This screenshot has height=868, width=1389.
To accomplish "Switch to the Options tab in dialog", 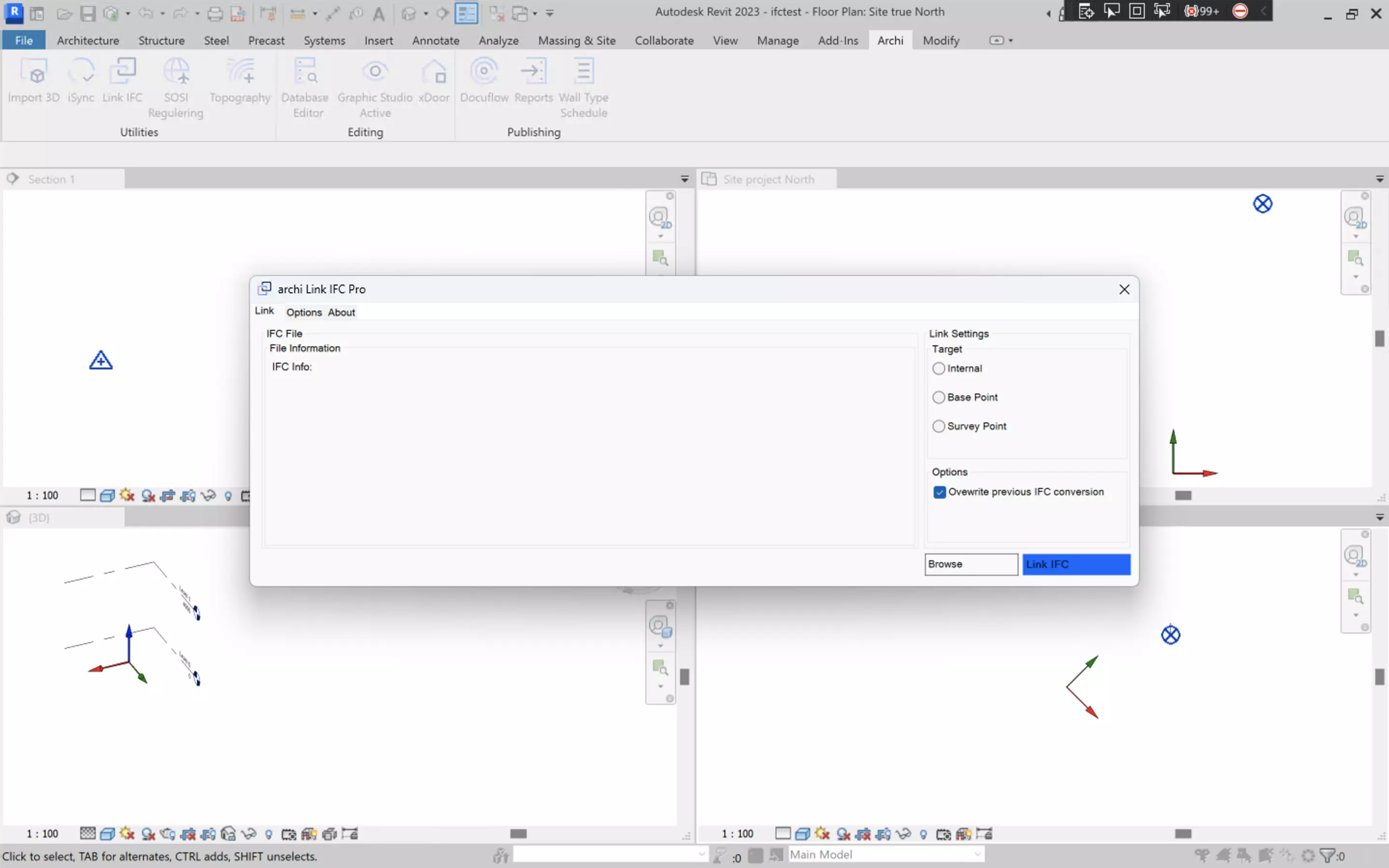I will point(304,312).
